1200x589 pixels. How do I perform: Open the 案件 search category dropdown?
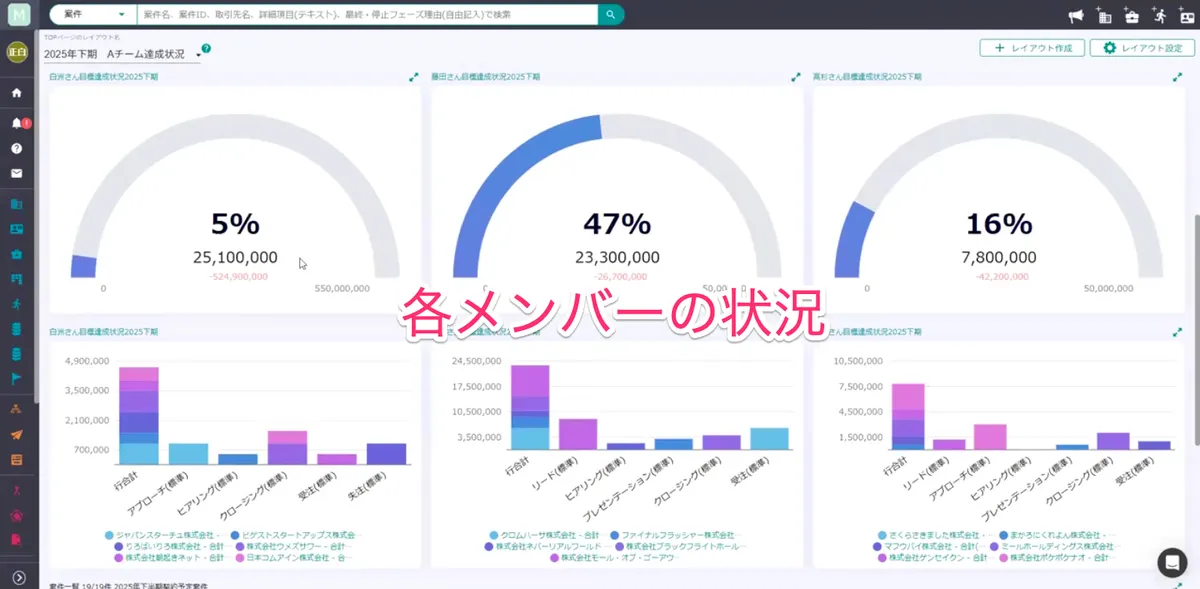tap(92, 15)
